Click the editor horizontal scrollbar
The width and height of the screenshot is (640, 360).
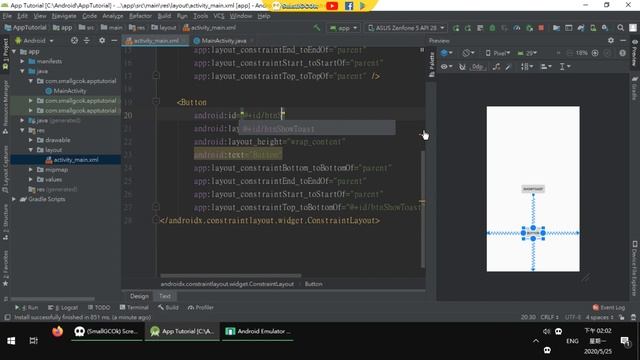pos(231,276)
